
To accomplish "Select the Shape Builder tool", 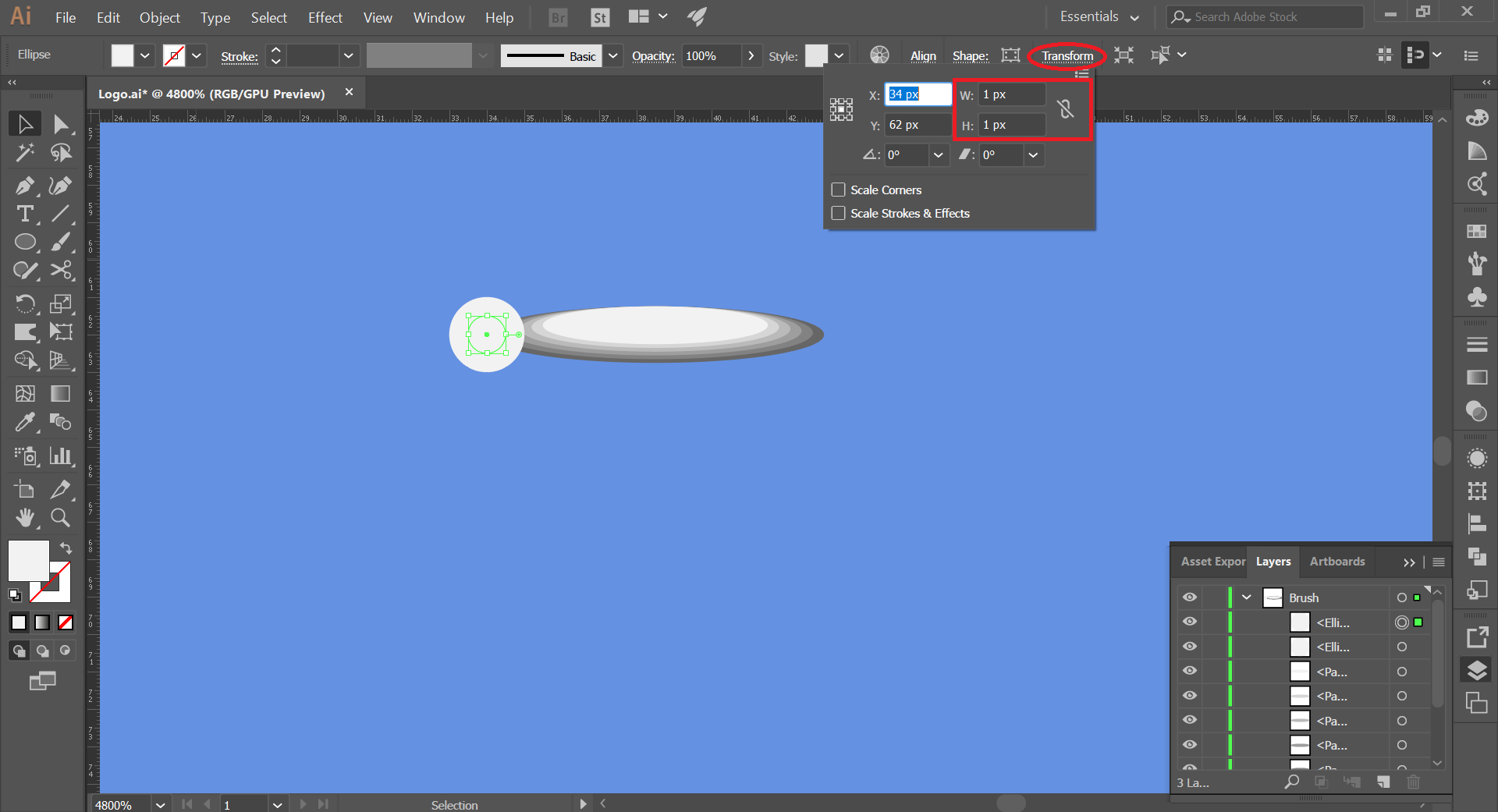I will coord(25,360).
